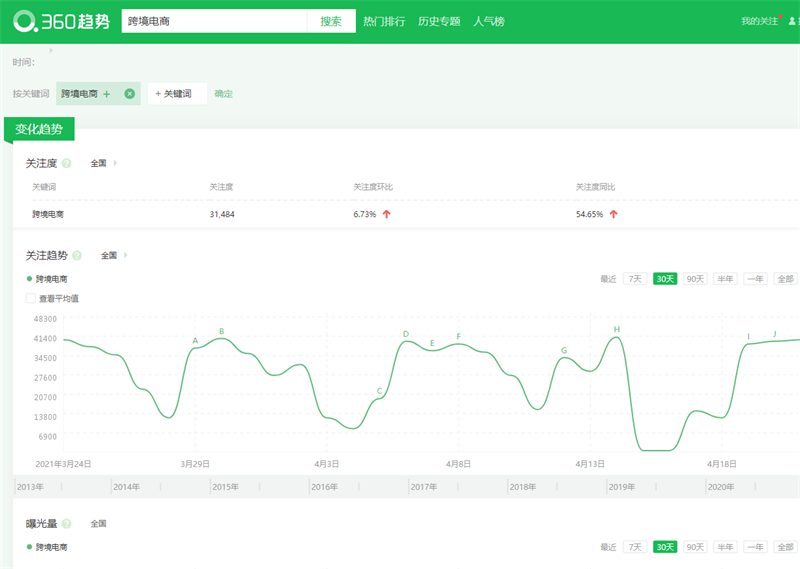Click chart marker E
Image resolution: width=800 pixels, height=569 pixels.
(432, 343)
